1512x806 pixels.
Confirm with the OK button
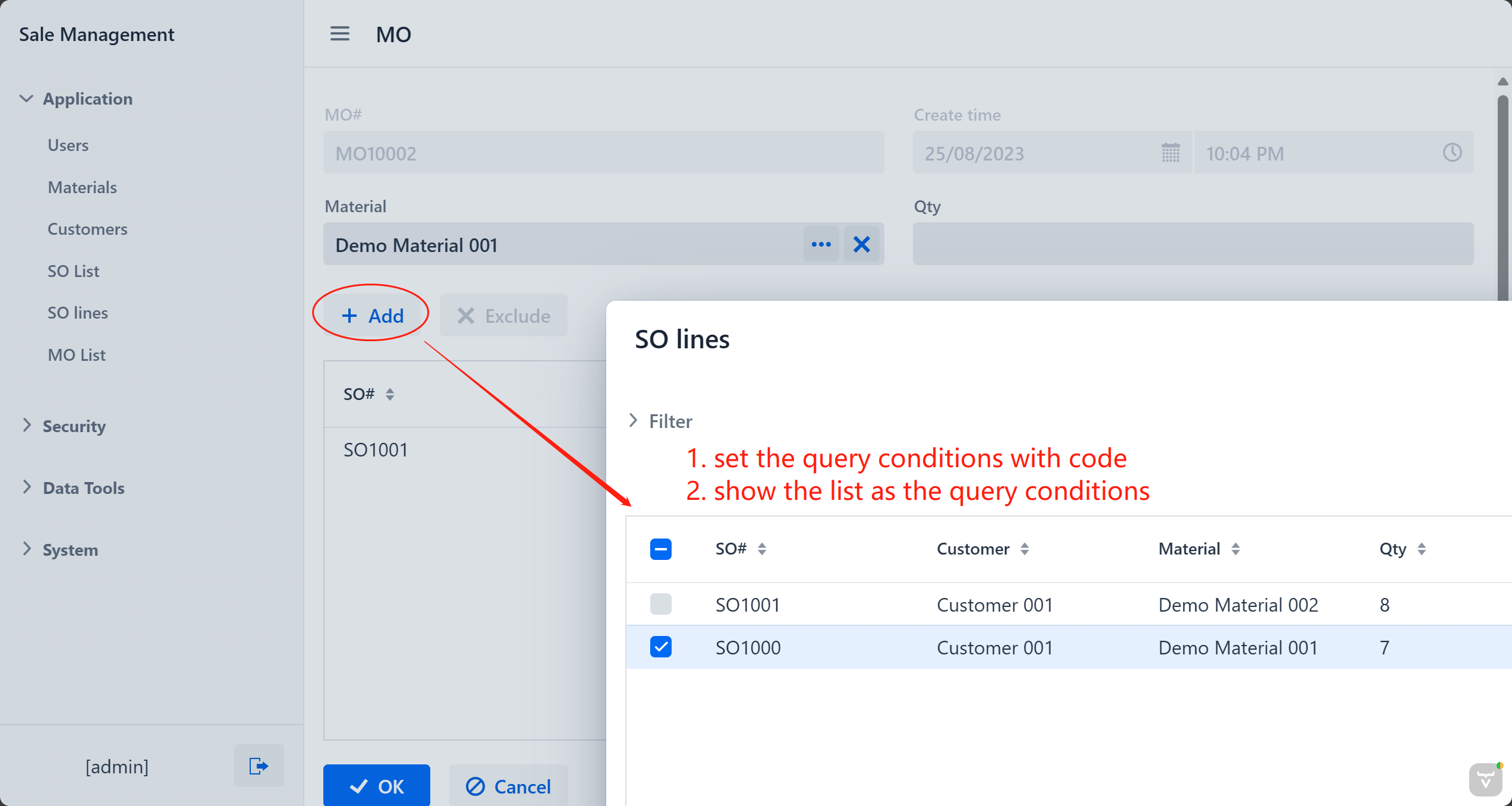tap(377, 786)
